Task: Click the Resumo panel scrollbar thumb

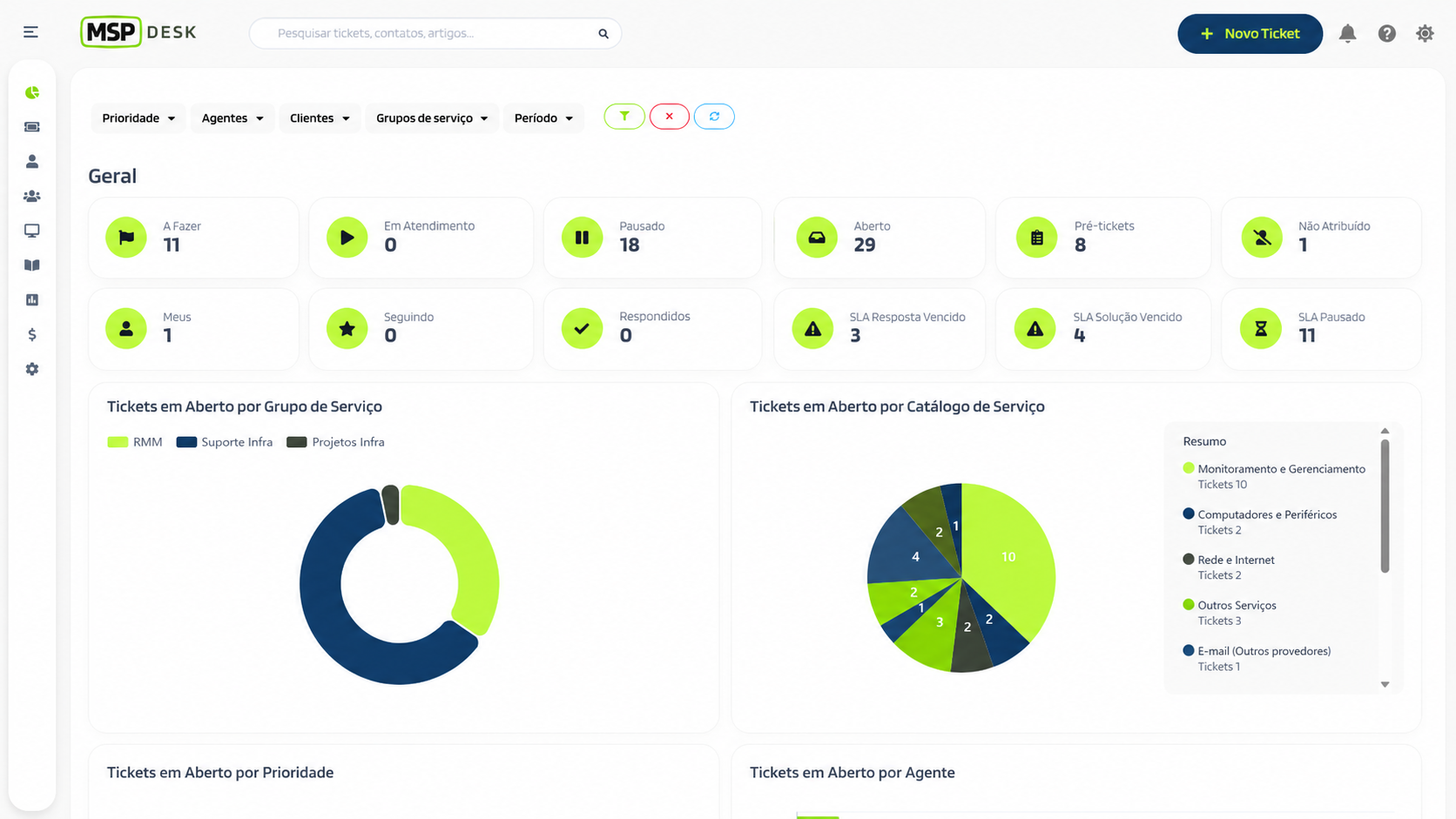Action: pyautogui.click(x=1385, y=507)
